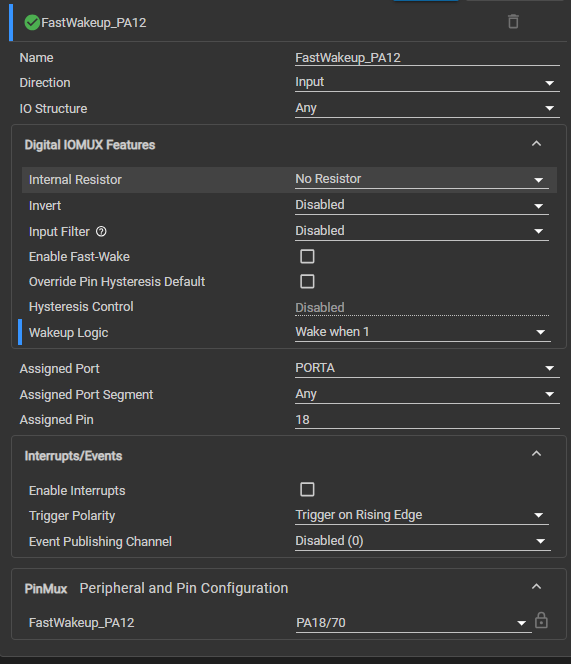Click the Name input field
Image resolution: width=571 pixels, height=664 pixels.
pyautogui.click(x=427, y=58)
